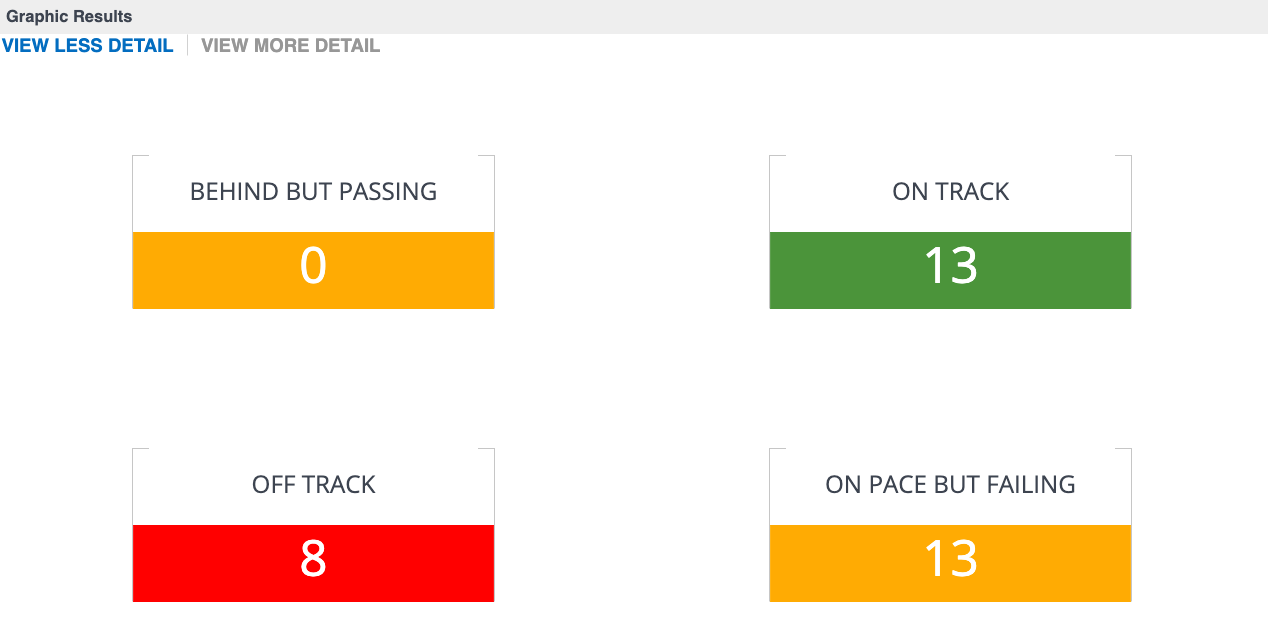
Task: Select the VIEW LESS DETAIL link
Action: pyautogui.click(x=87, y=45)
